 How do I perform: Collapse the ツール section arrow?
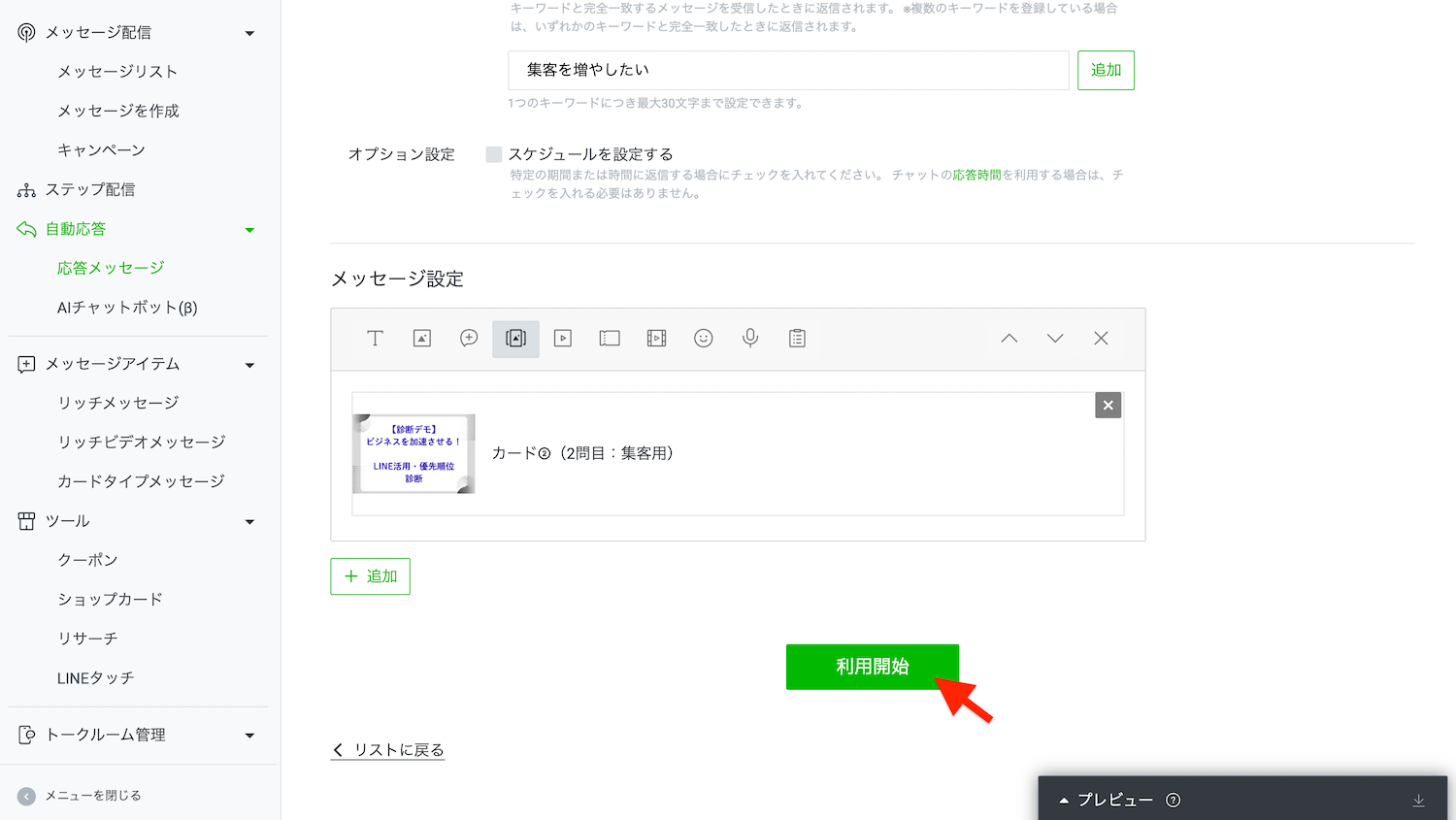249,522
